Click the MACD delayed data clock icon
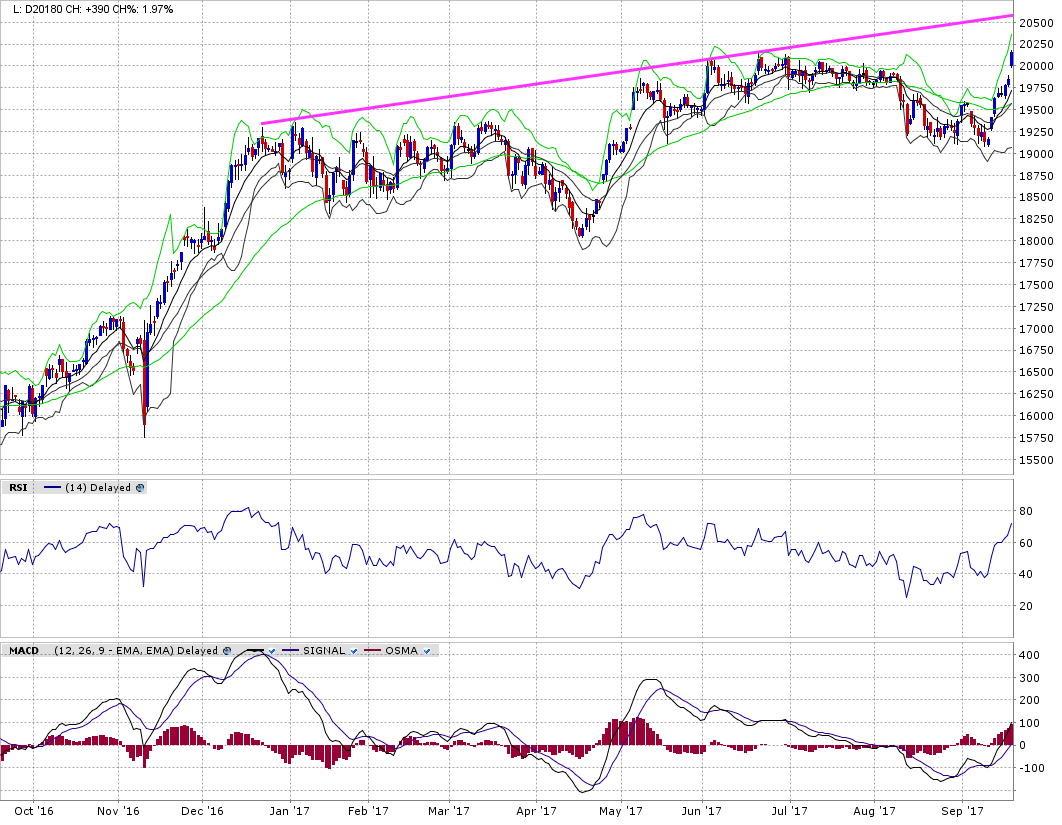The height and width of the screenshot is (825, 1062). click(x=227, y=651)
